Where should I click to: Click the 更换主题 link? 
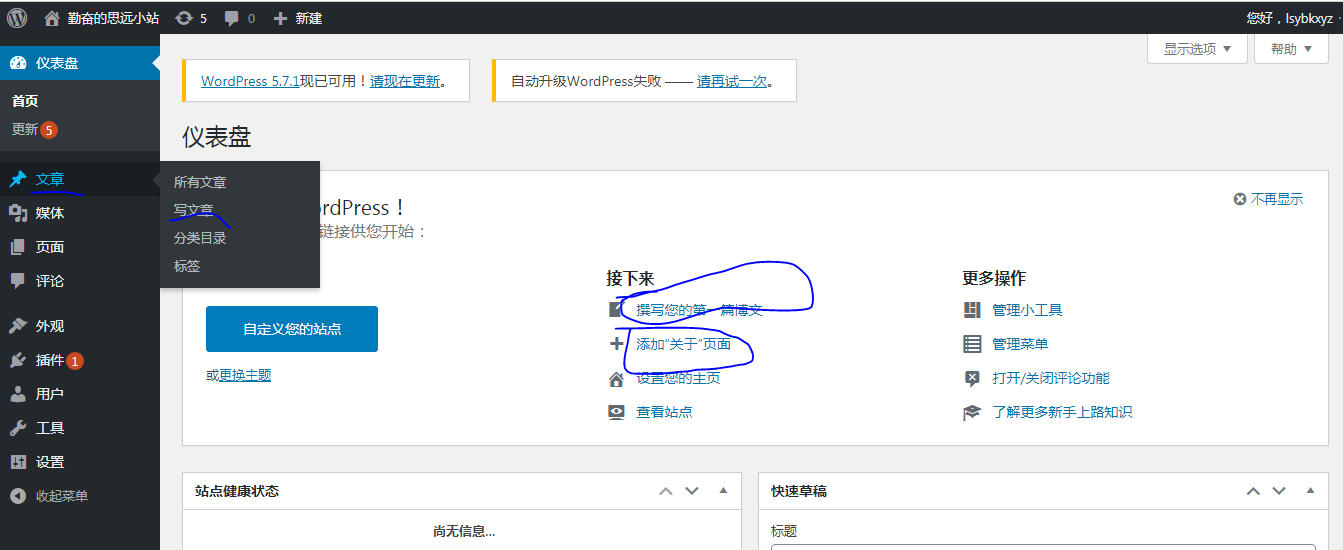[245, 375]
